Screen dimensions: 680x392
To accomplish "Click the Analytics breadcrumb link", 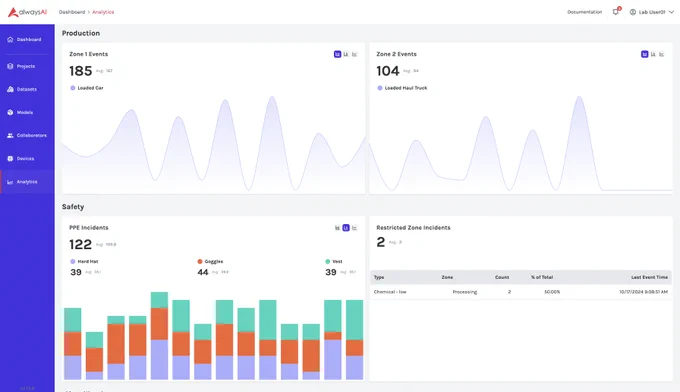I will 103,12.
